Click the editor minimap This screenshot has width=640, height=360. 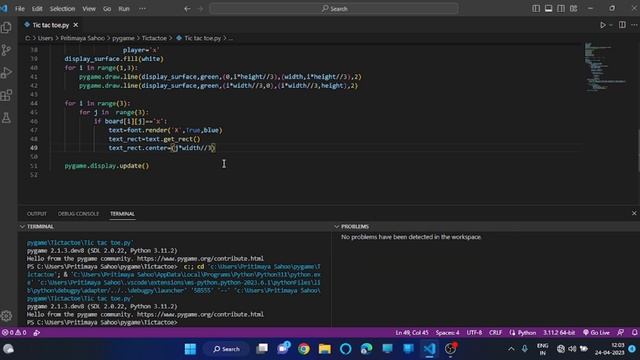tap(604, 67)
